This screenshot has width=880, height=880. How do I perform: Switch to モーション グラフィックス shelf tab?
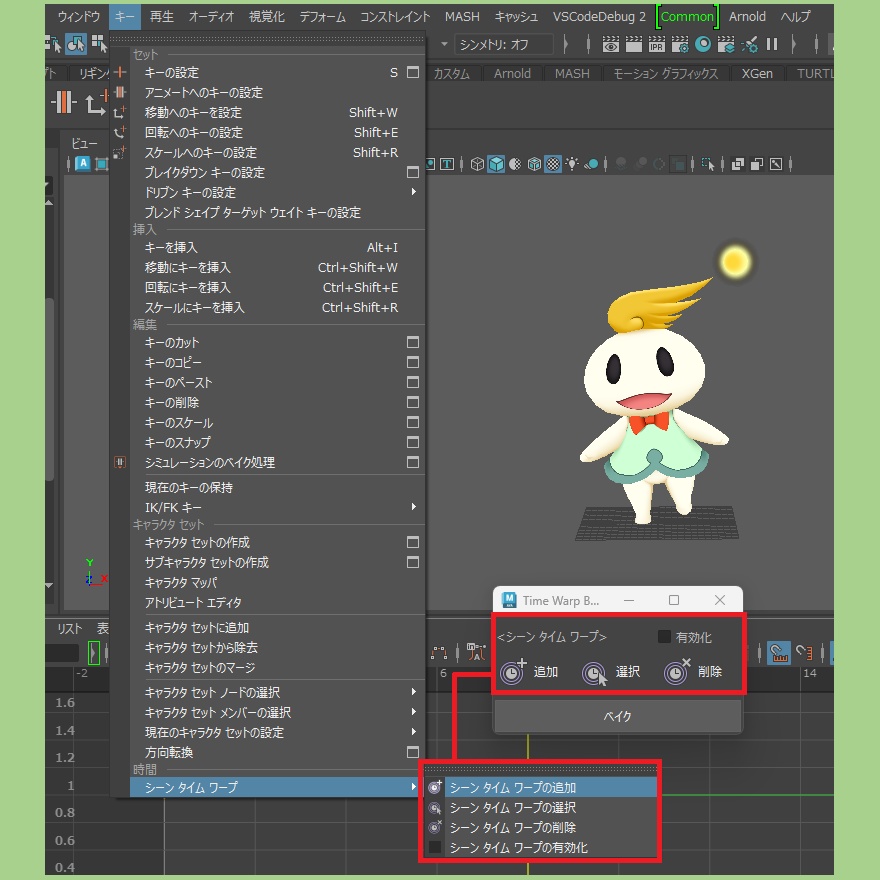[665, 74]
